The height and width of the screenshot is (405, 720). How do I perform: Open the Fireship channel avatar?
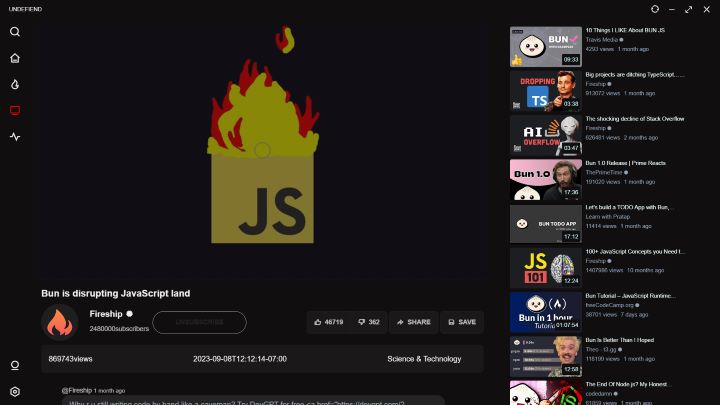60,322
